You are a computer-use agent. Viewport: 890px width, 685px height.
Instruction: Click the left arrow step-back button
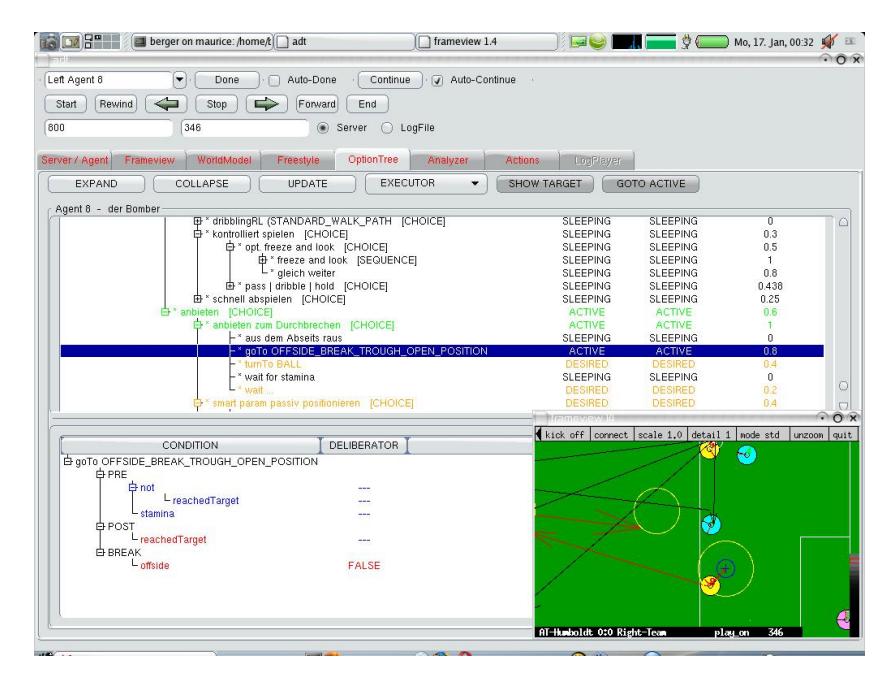point(166,104)
